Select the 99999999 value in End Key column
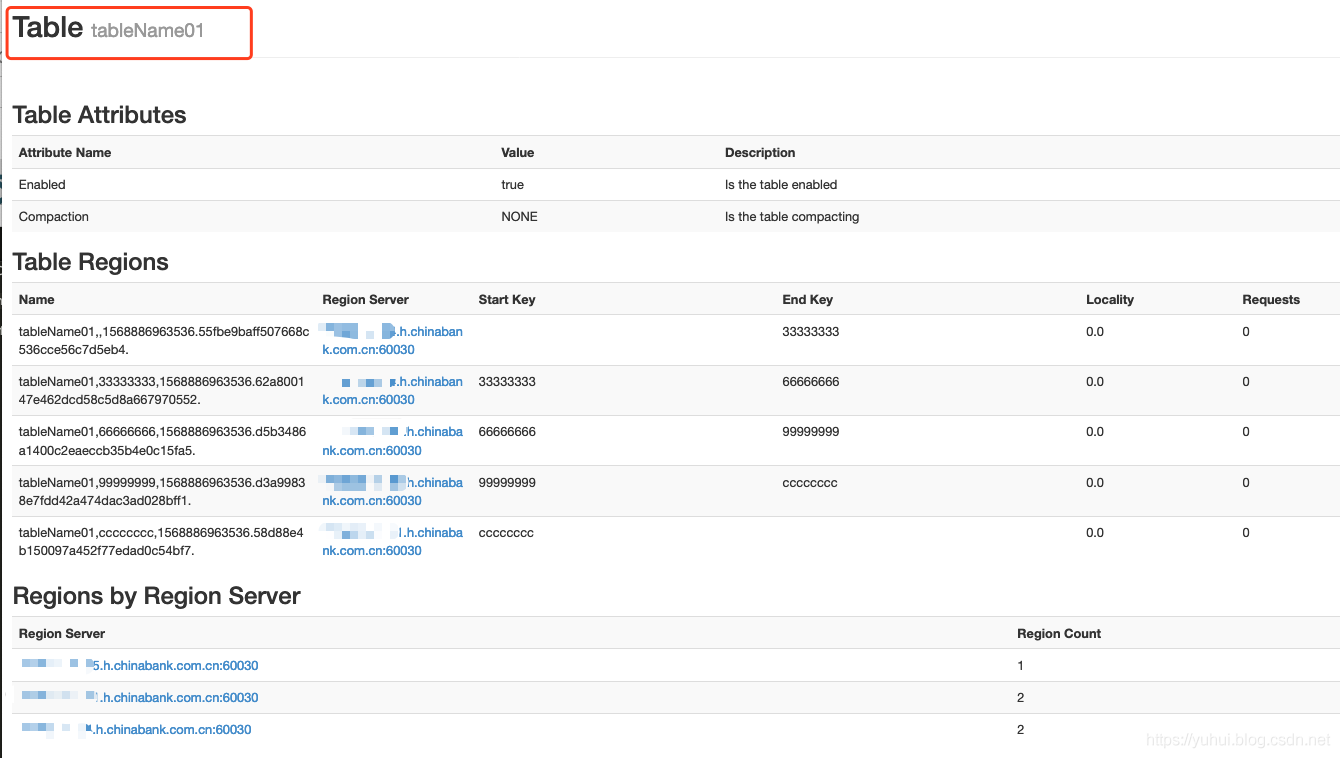This screenshot has height=758, width=1340. 811,432
